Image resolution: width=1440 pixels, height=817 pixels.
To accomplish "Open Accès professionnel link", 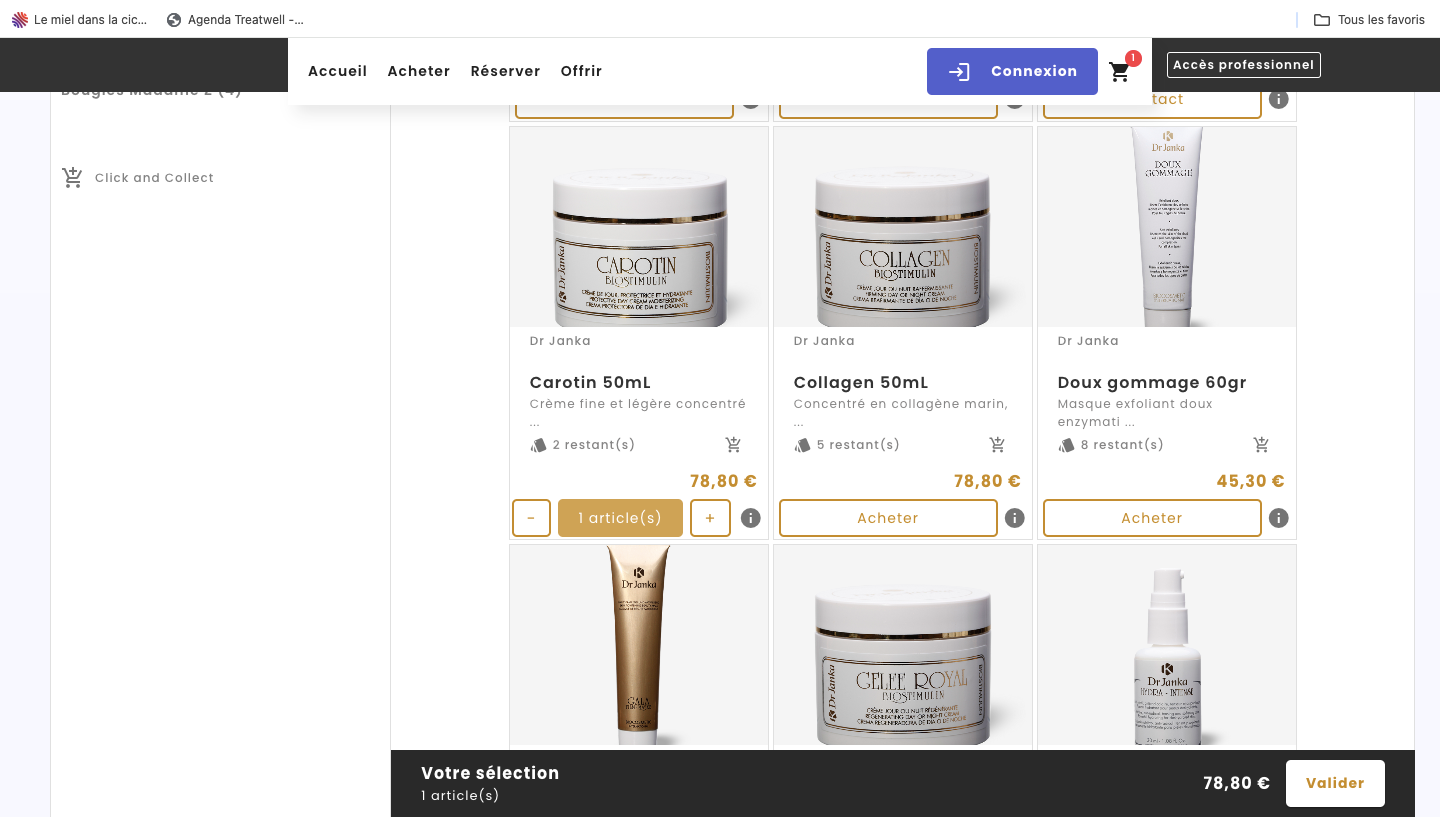I will coord(1243,65).
